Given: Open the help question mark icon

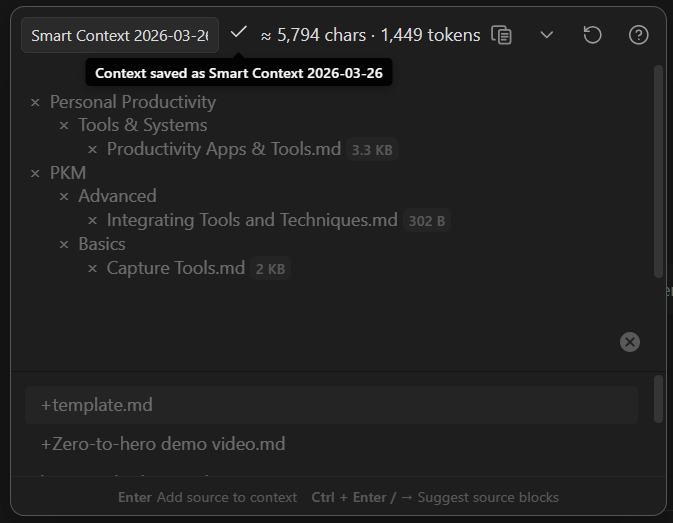Looking at the screenshot, I should coord(639,35).
